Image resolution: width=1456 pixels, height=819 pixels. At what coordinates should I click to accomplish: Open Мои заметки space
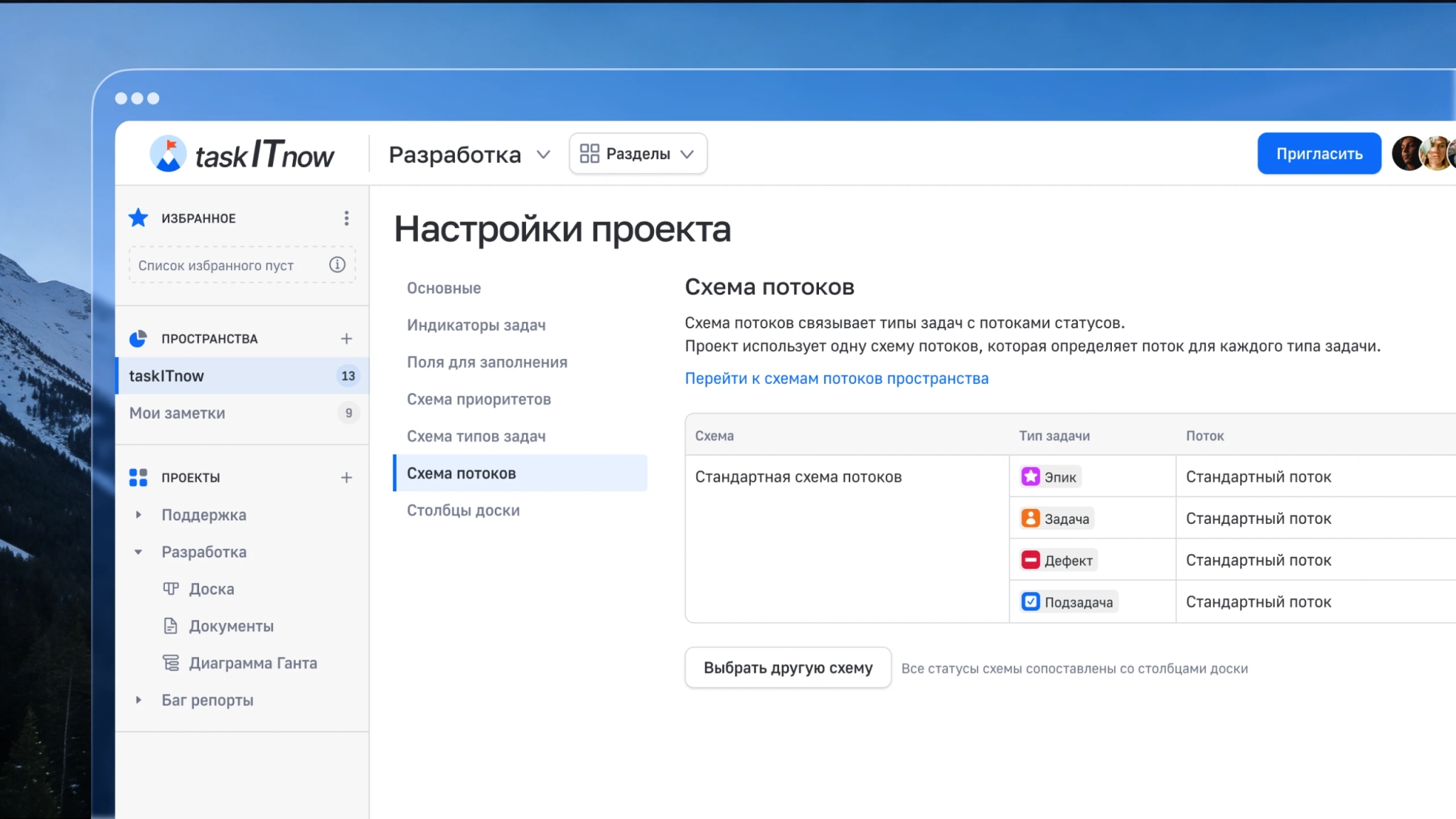coord(242,412)
